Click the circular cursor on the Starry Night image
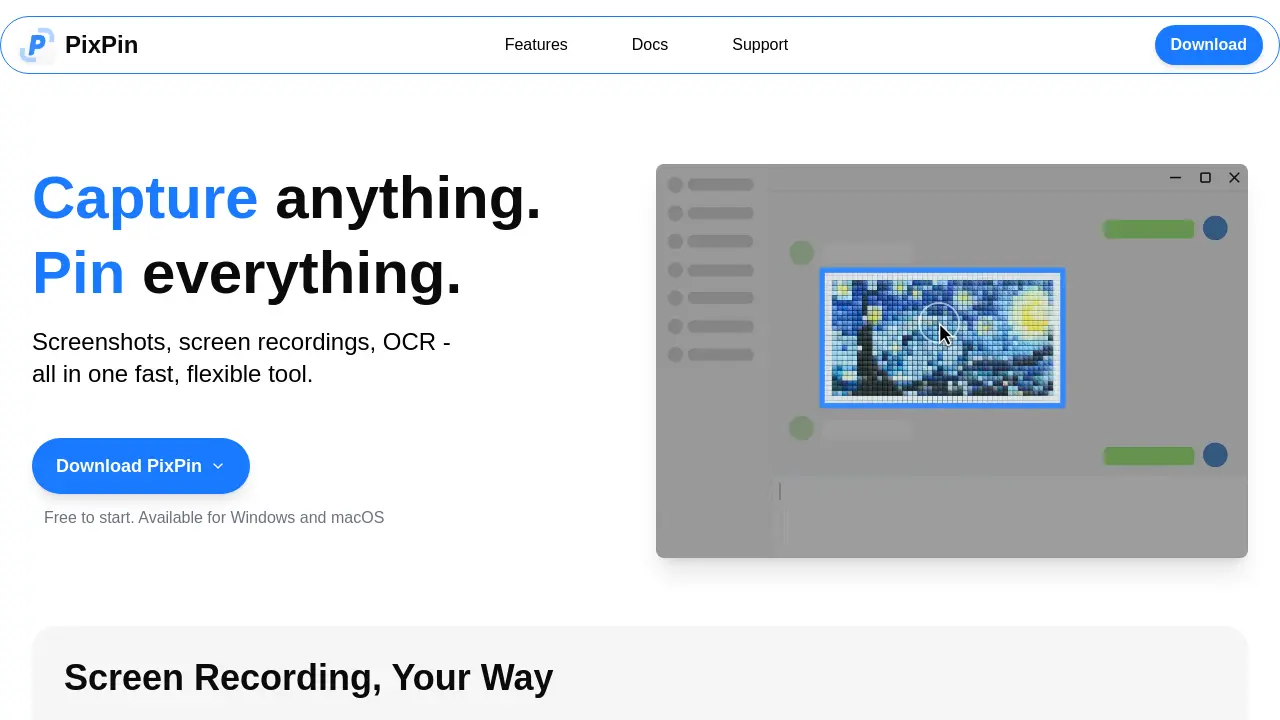Screen dimensions: 1280x720 [x=939, y=324]
